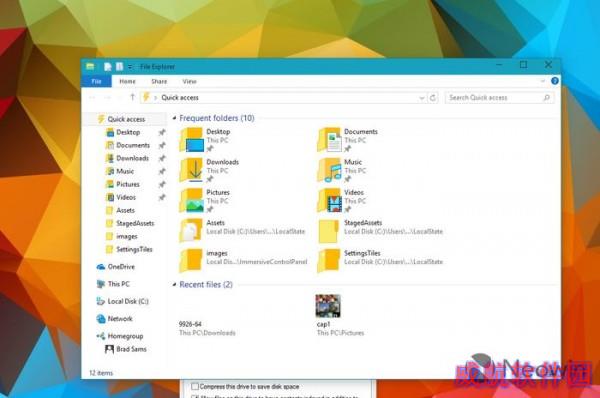Image resolution: width=600 pixels, height=398 pixels.
Task: Open the Customize Quick Access Toolbar dropdown
Action: [130, 67]
